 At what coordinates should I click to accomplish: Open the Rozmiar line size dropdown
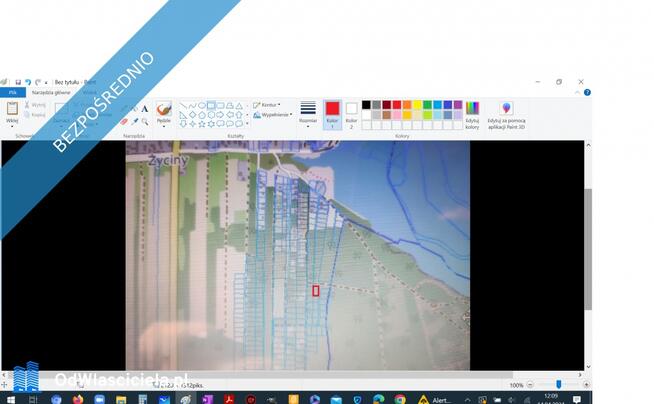(308, 114)
